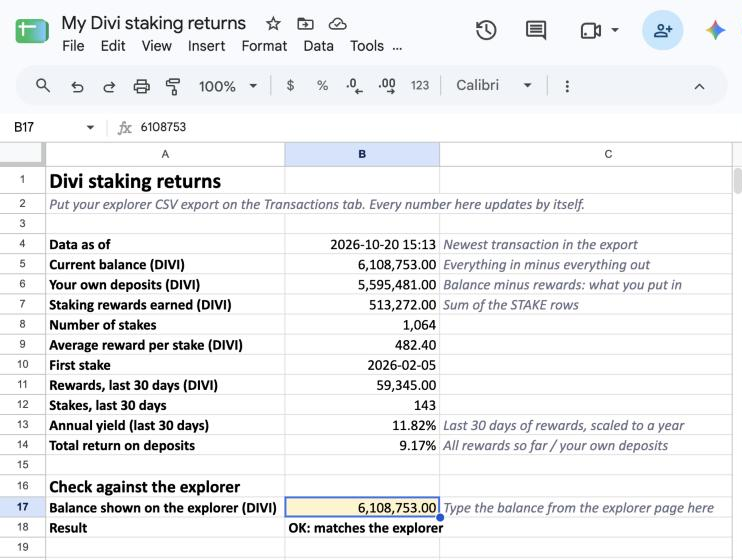The width and height of the screenshot is (742, 560).
Task: Select the Stakes, last 30 days value 143
Action: [362, 405]
